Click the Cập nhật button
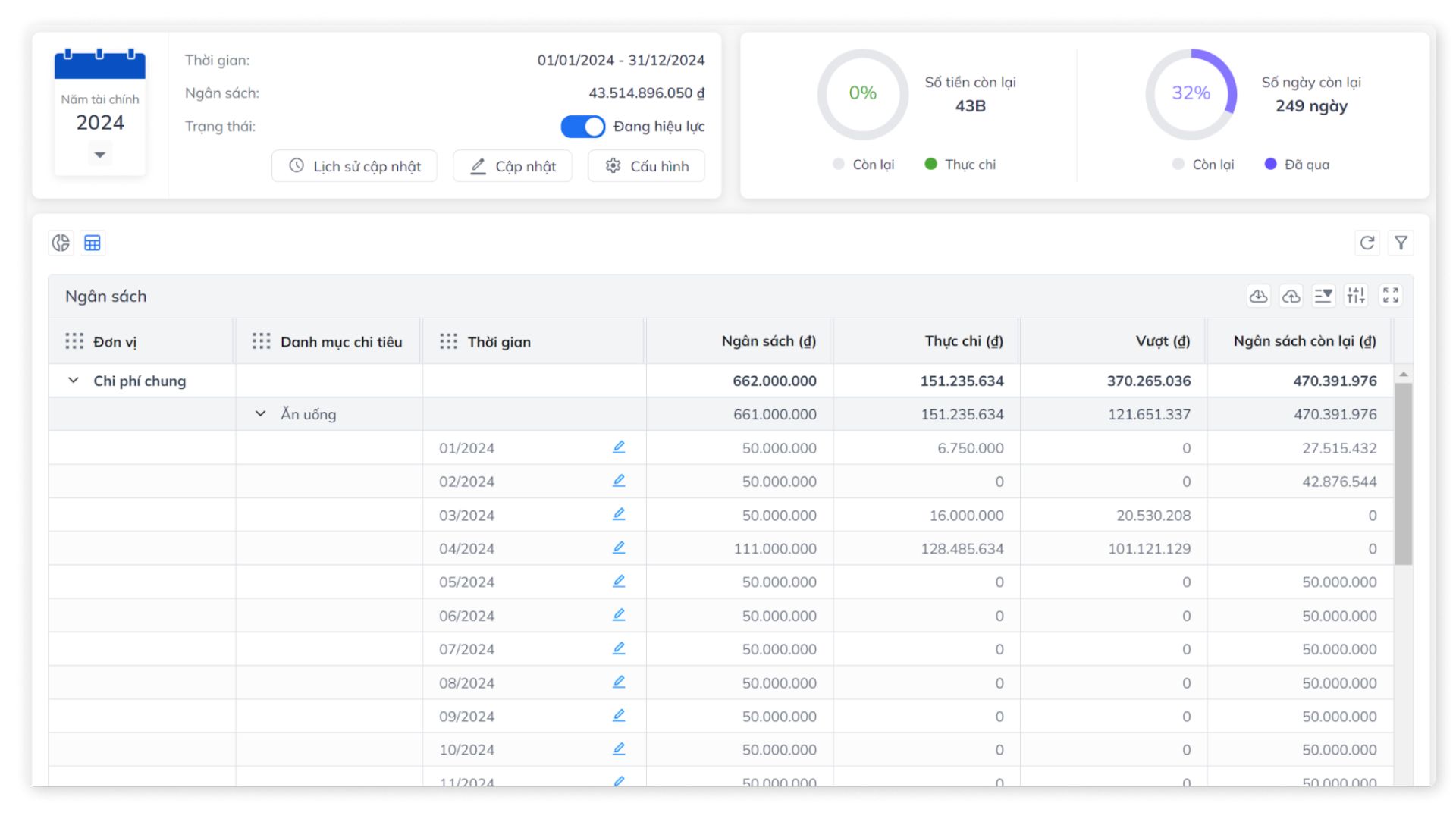Screen dimensions: 1456x819 pyautogui.click(x=513, y=166)
